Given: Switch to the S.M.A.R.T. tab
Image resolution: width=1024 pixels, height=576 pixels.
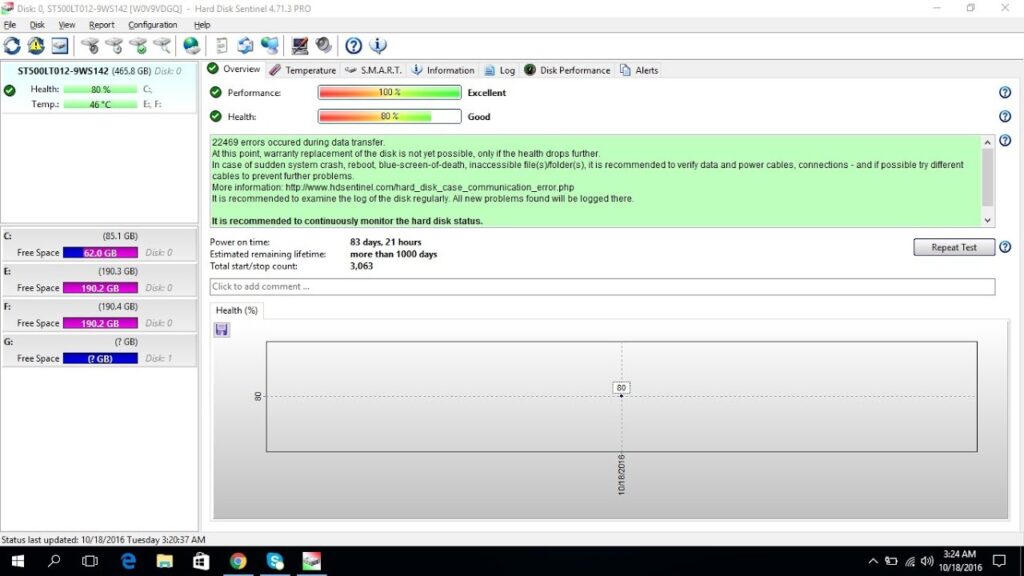Looking at the screenshot, I should tap(380, 70).
